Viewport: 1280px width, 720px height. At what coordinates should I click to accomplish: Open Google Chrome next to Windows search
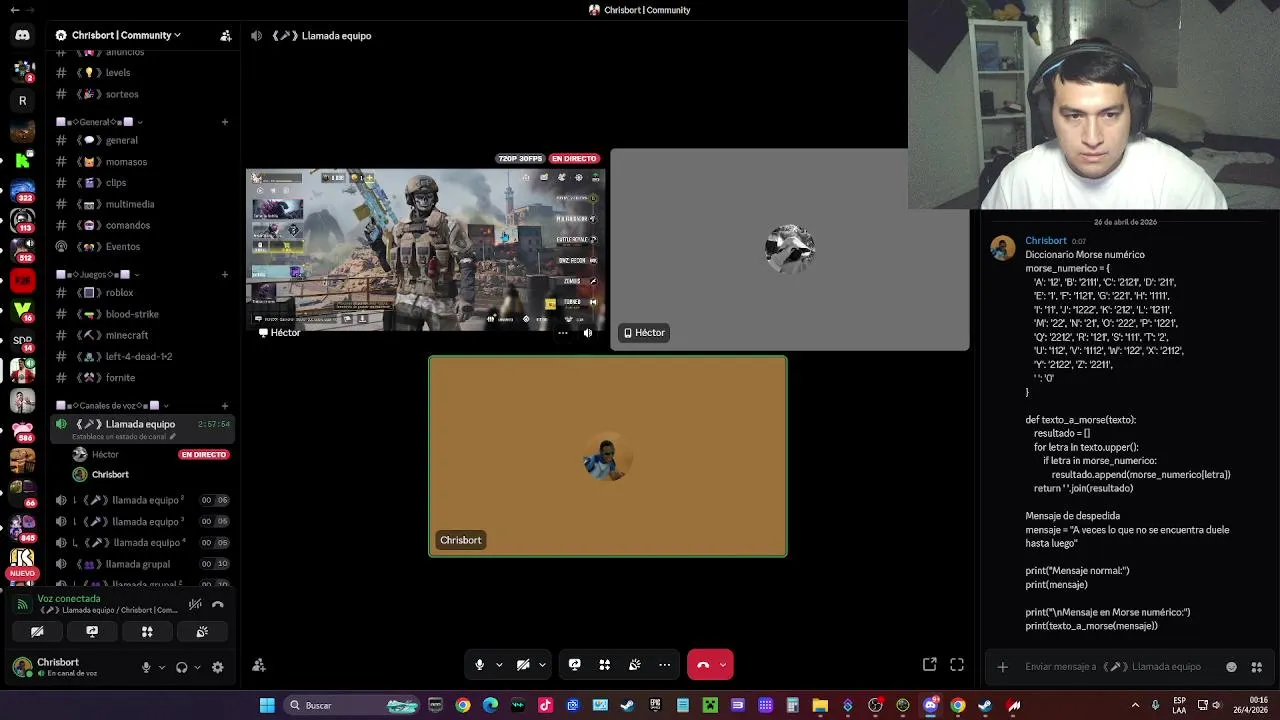[463, 705]
